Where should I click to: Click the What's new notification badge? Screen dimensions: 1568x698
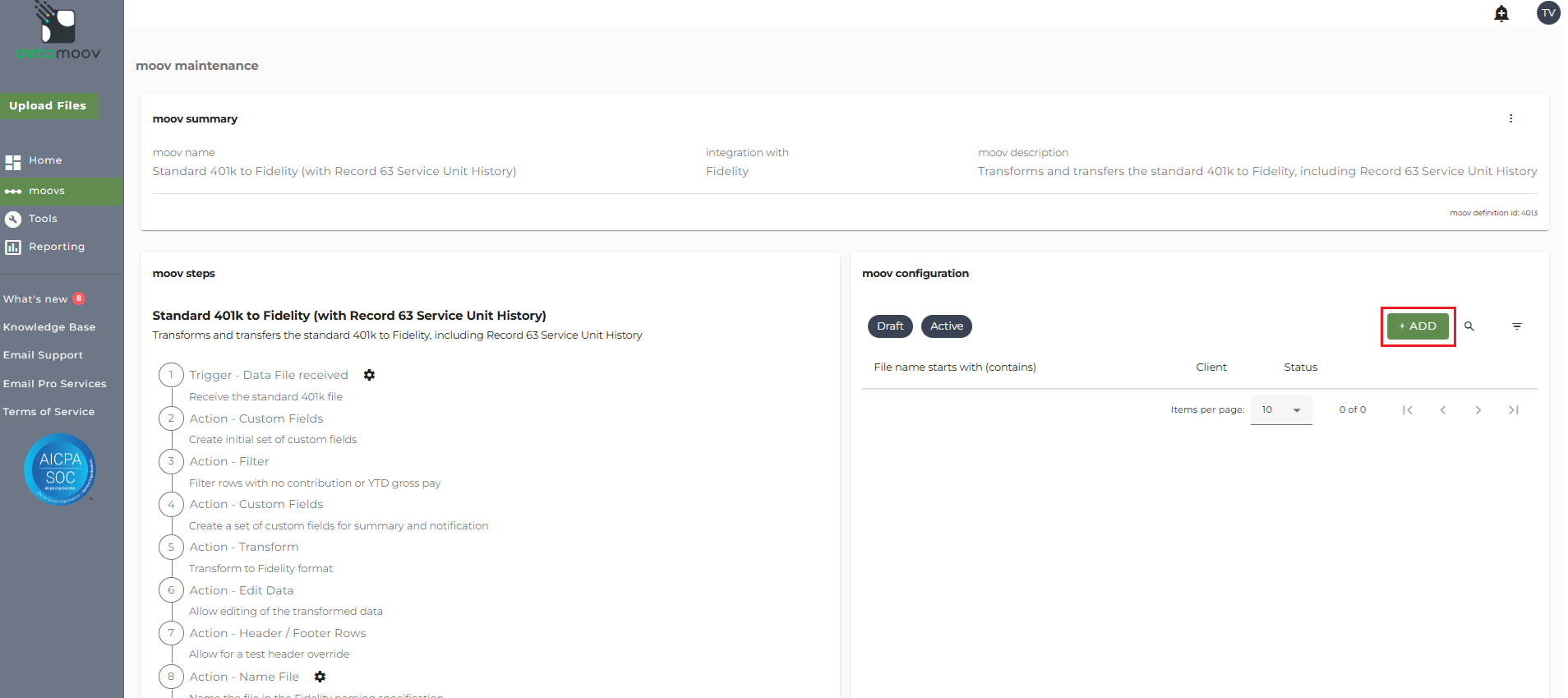pyautogui.click(x=79, y=298)
